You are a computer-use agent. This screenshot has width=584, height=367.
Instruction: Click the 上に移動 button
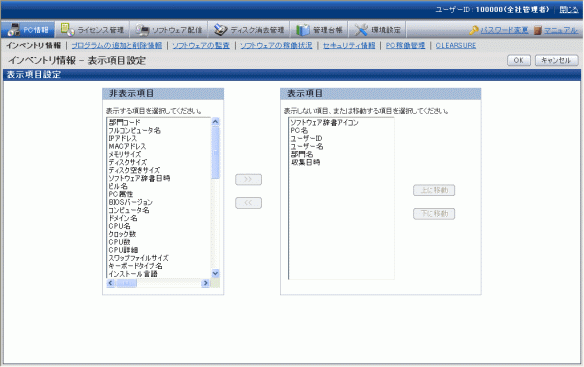click(x=434, y=190)
